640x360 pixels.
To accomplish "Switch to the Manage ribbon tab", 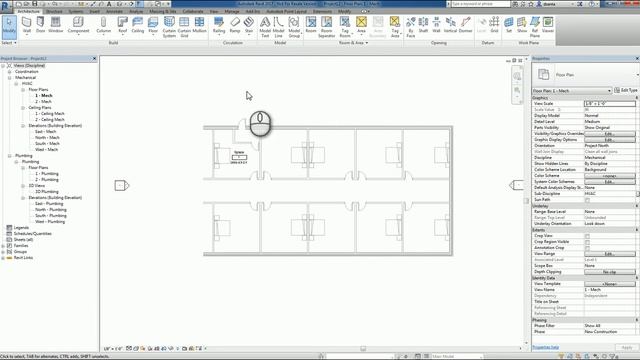I will (x=232, y=11).
